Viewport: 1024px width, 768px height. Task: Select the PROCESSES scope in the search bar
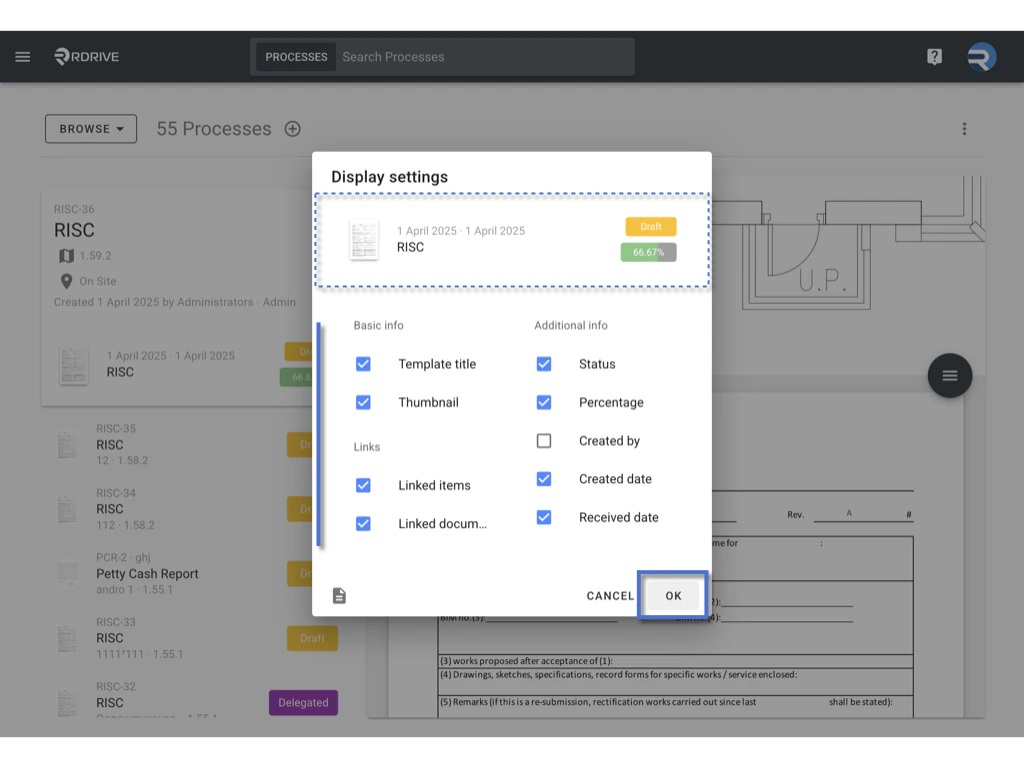tap(295, 57)
